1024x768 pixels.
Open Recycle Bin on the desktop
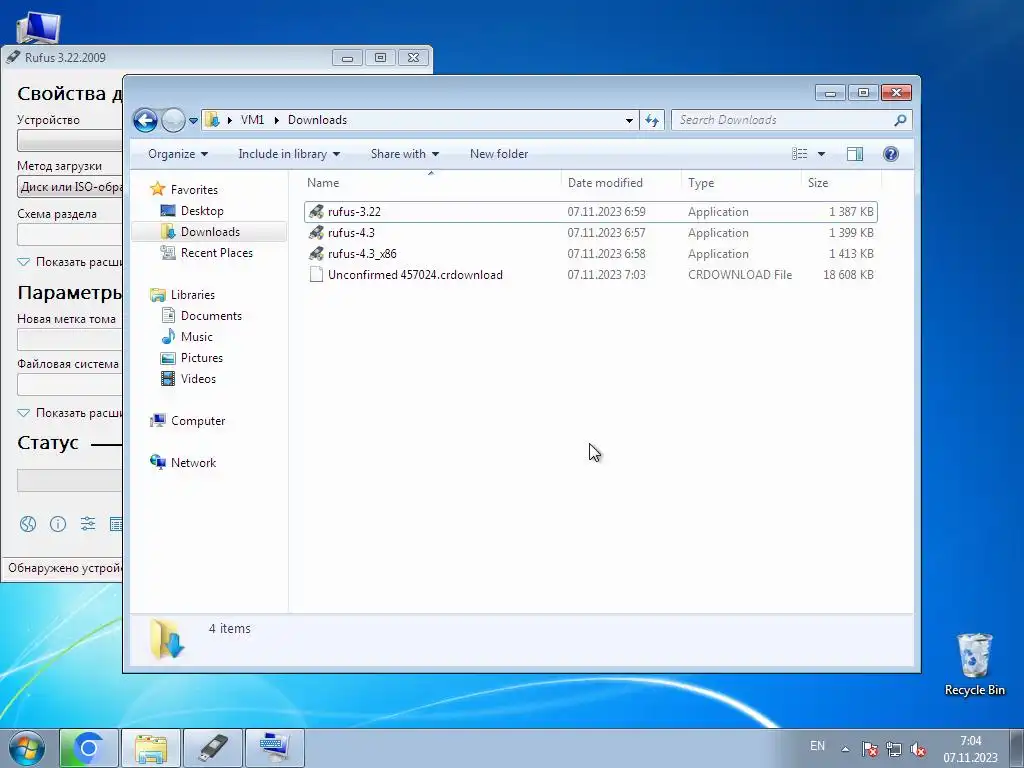click(x=974, y=664)
